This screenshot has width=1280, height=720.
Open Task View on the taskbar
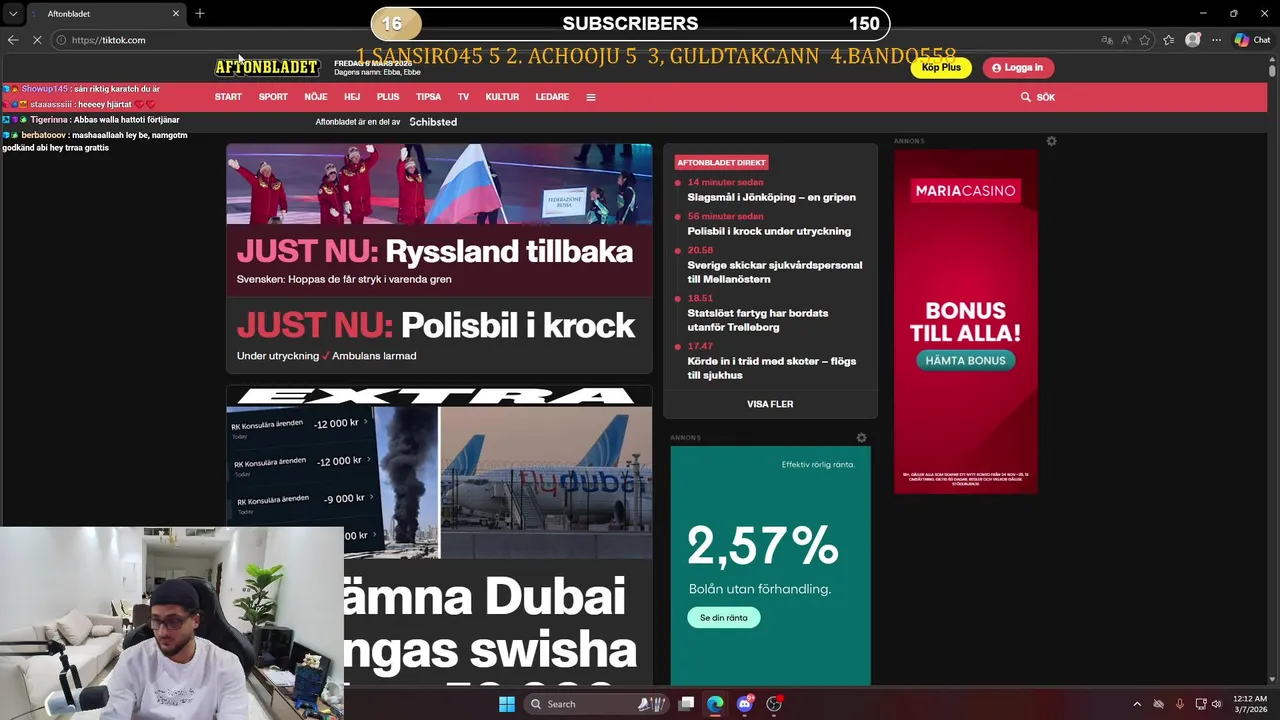pyautogui.click(x=686, y=704)
